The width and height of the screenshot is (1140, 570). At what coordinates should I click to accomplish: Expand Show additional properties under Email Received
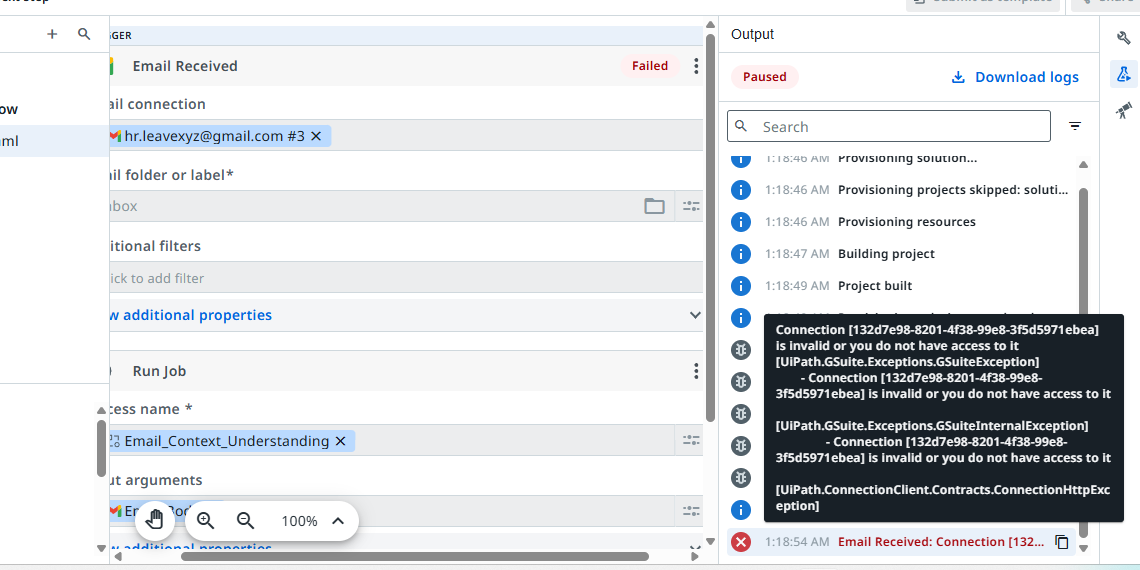[x=695, y=315]
